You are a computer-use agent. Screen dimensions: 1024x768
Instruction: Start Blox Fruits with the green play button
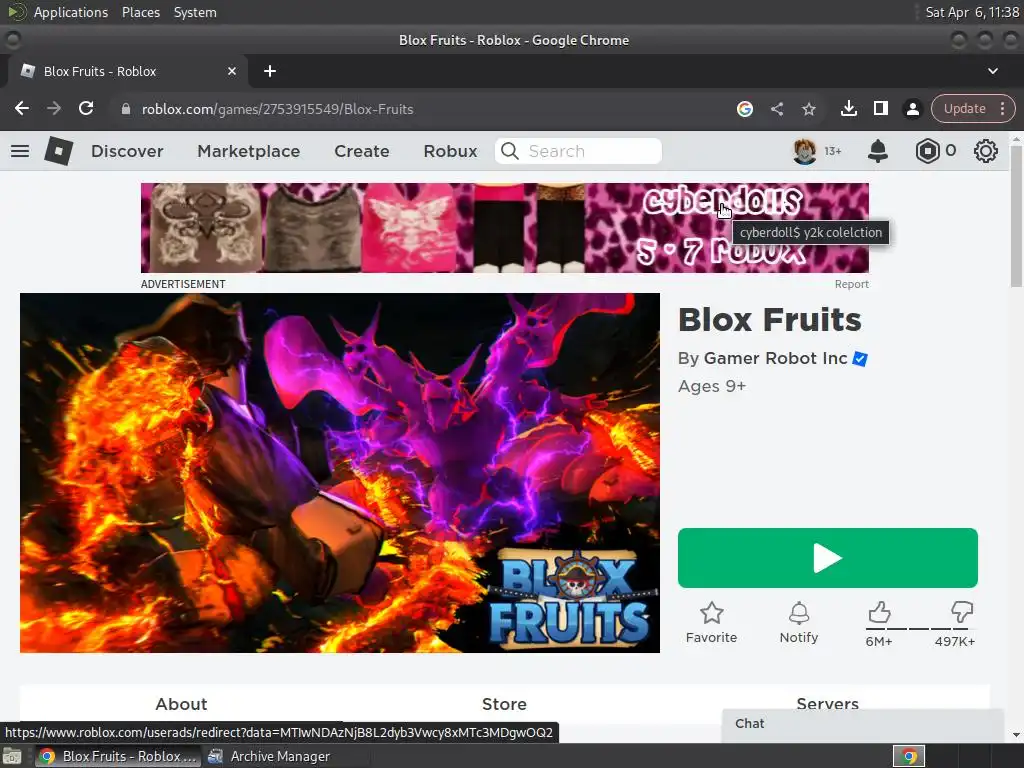[827, 558]
